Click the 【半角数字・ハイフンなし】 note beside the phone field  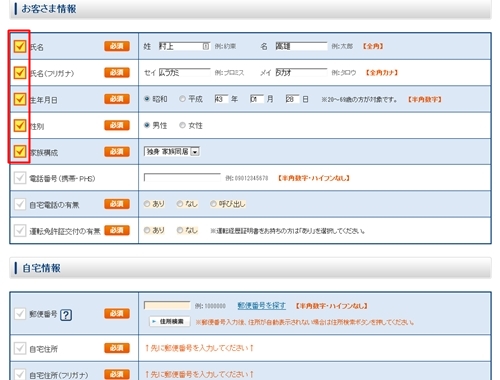pyautogui.click(x=314, y=178)
